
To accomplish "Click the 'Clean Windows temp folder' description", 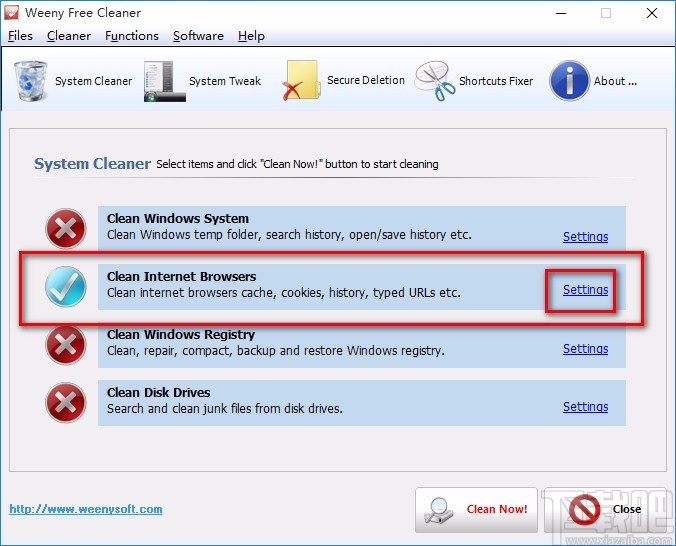I will tap(289, 235).
